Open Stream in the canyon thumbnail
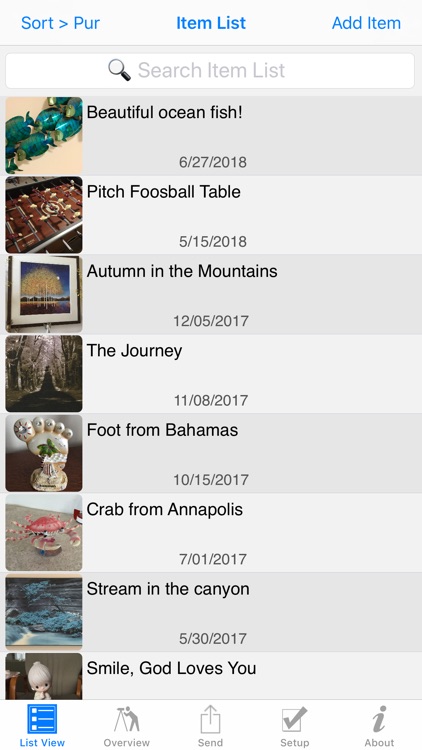Viewport: 422px width, 750px height. [x=44, y=612]
